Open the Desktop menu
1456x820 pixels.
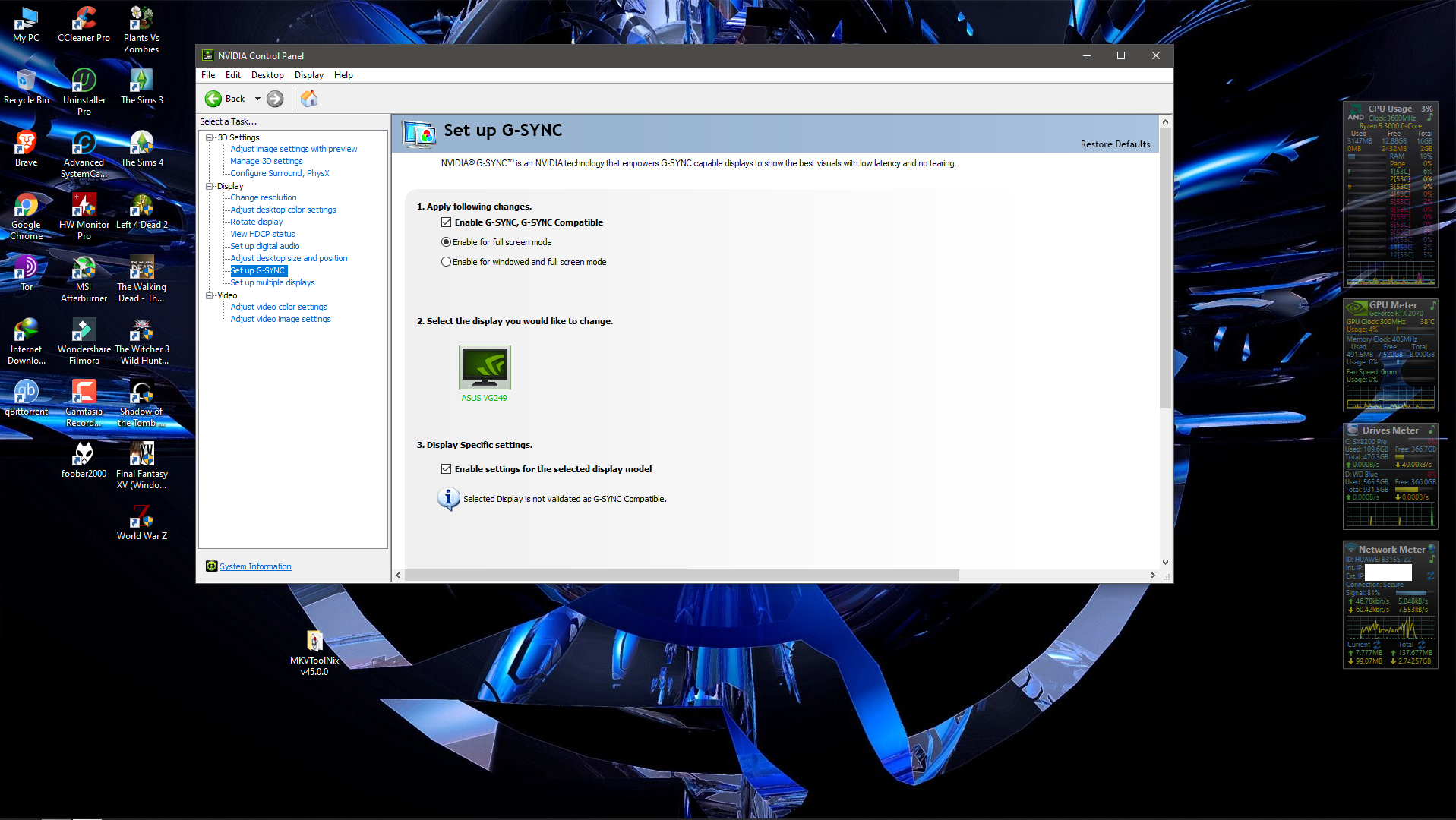pyautogui.click(x=267, y=75)
